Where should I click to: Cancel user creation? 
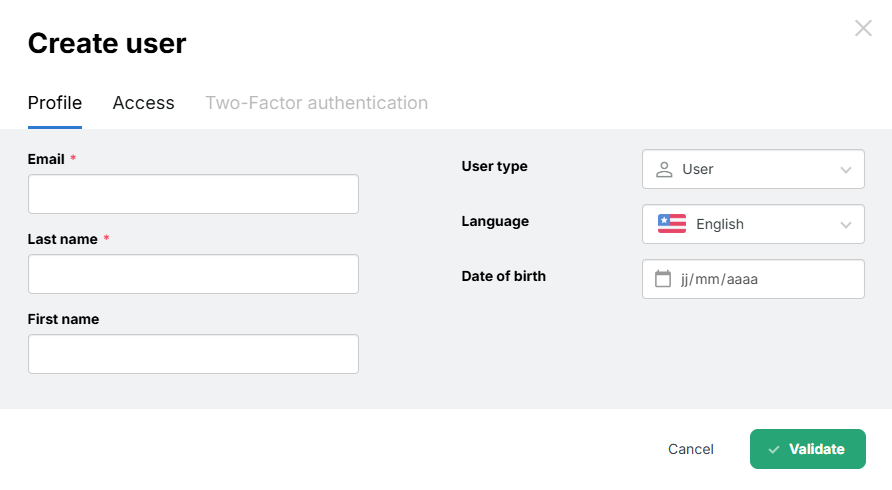pyautogui.click(x=691, y=449)
